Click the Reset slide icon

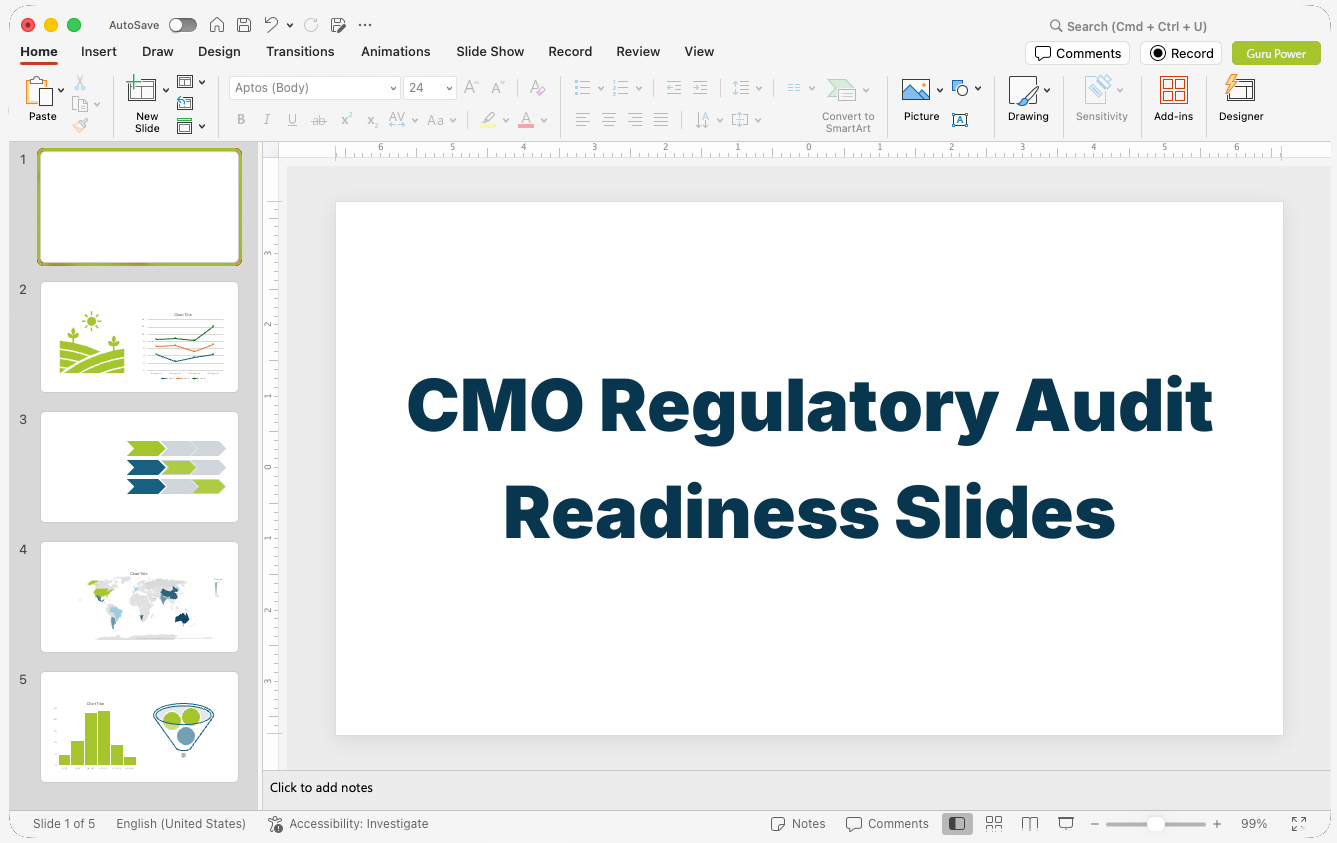pos(185,103)
